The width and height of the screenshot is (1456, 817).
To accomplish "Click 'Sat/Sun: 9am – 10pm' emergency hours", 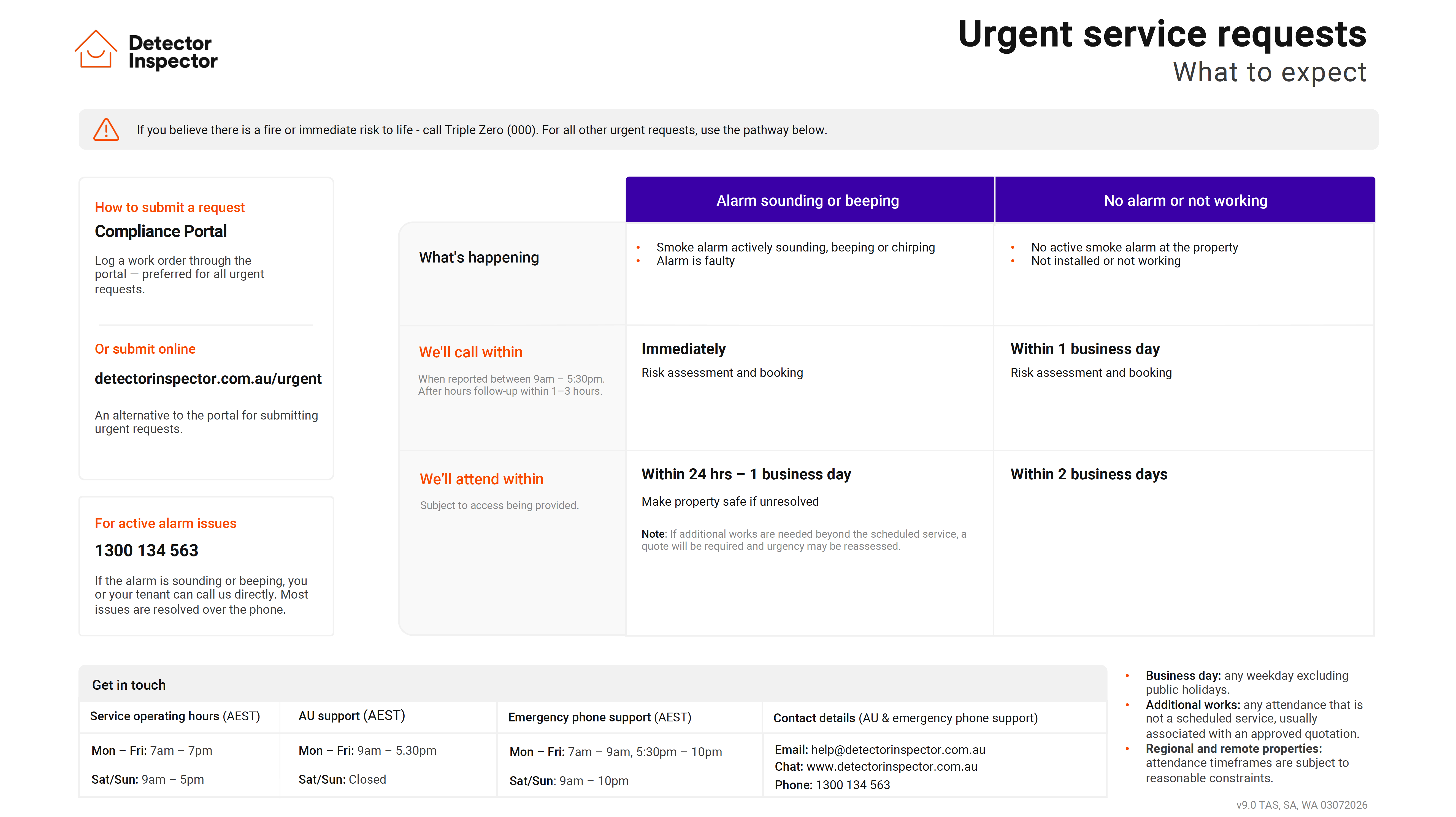I will [x=569, y=781].
